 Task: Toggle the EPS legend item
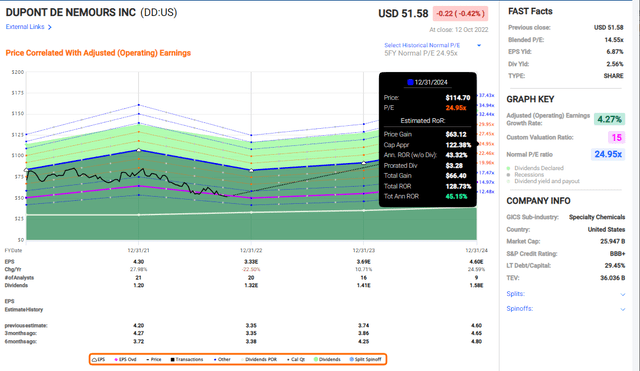[x=98, y=360]
